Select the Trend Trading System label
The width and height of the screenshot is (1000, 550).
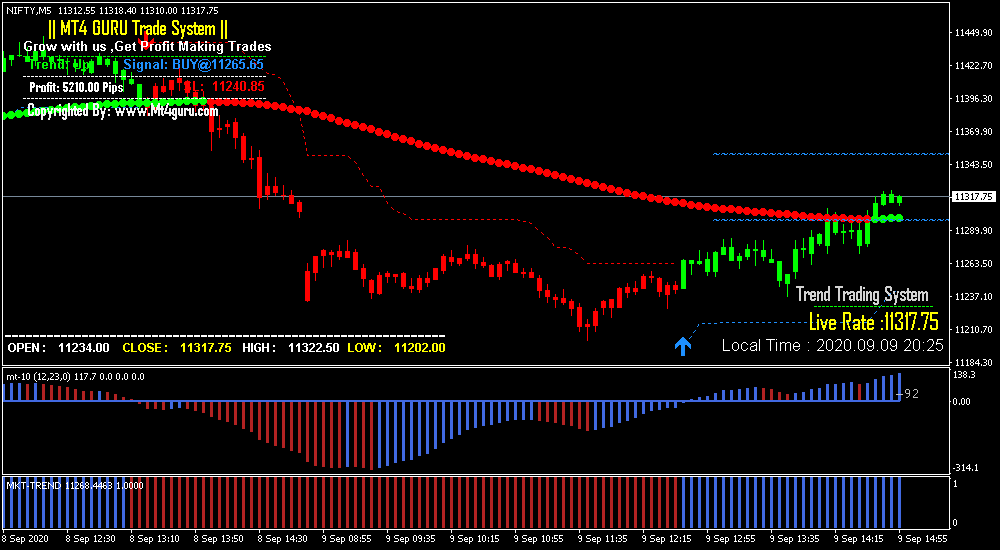coord(862,294)
